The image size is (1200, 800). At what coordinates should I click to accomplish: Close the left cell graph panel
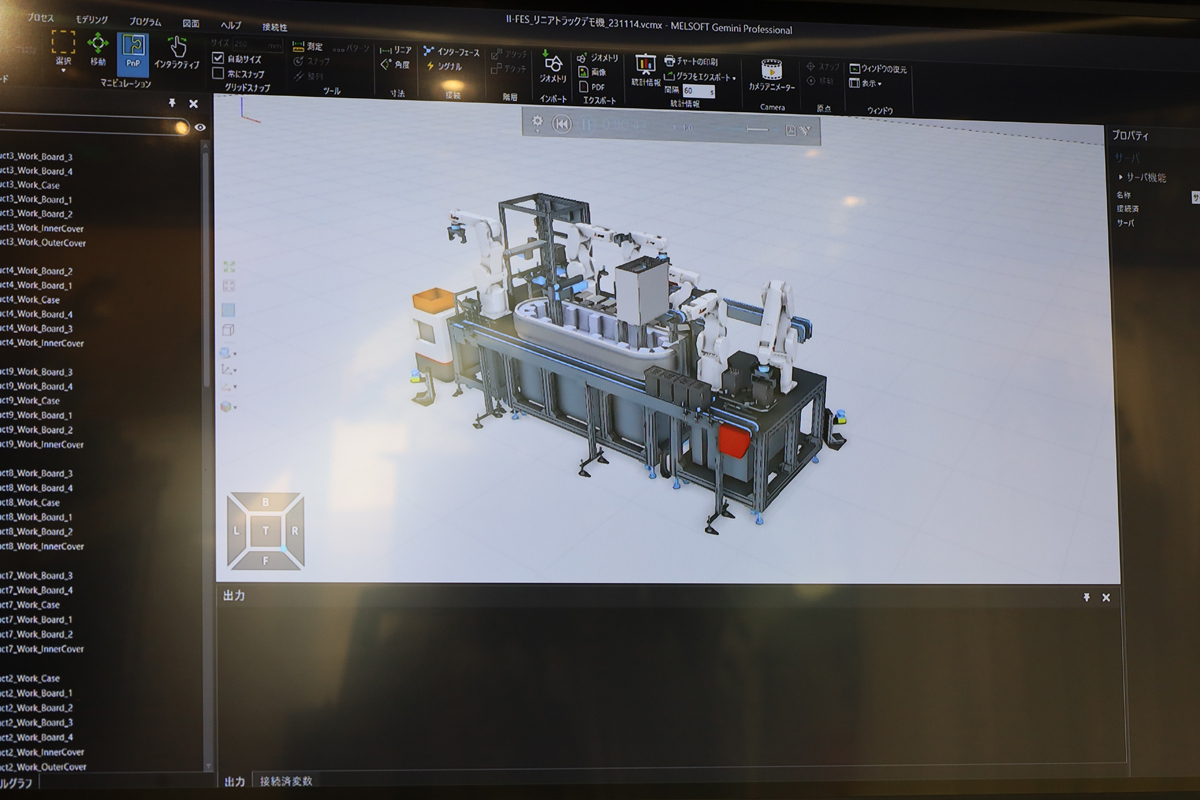(x=193, y=103)
